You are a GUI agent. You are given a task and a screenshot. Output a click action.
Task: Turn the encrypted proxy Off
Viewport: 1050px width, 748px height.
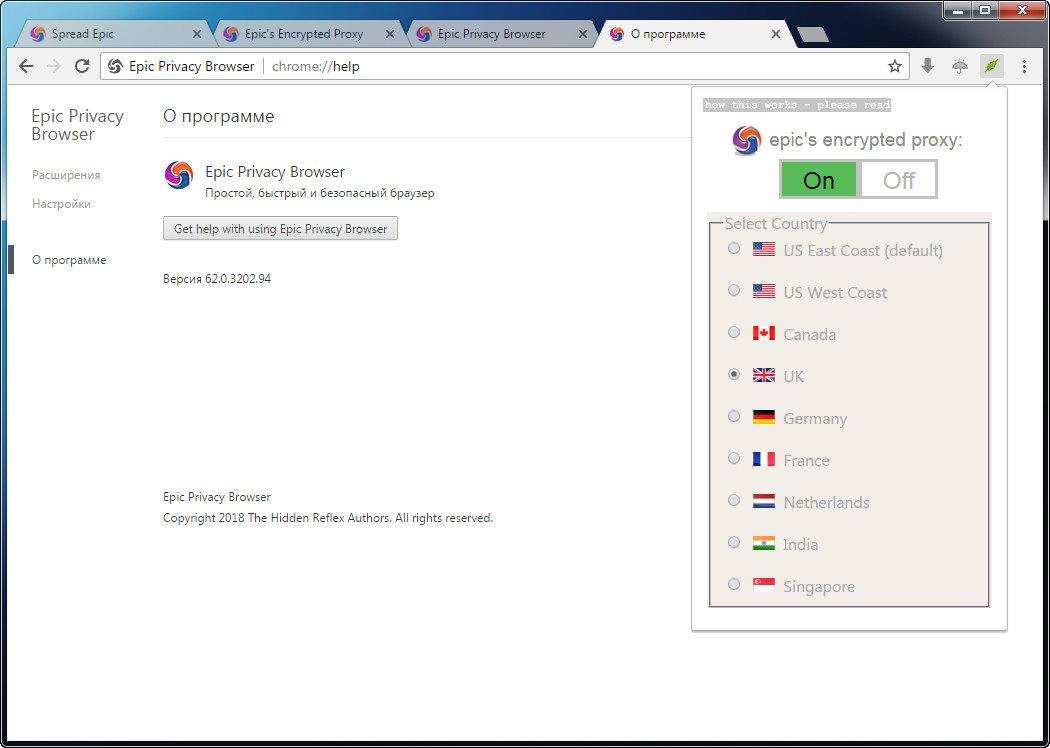898,179
